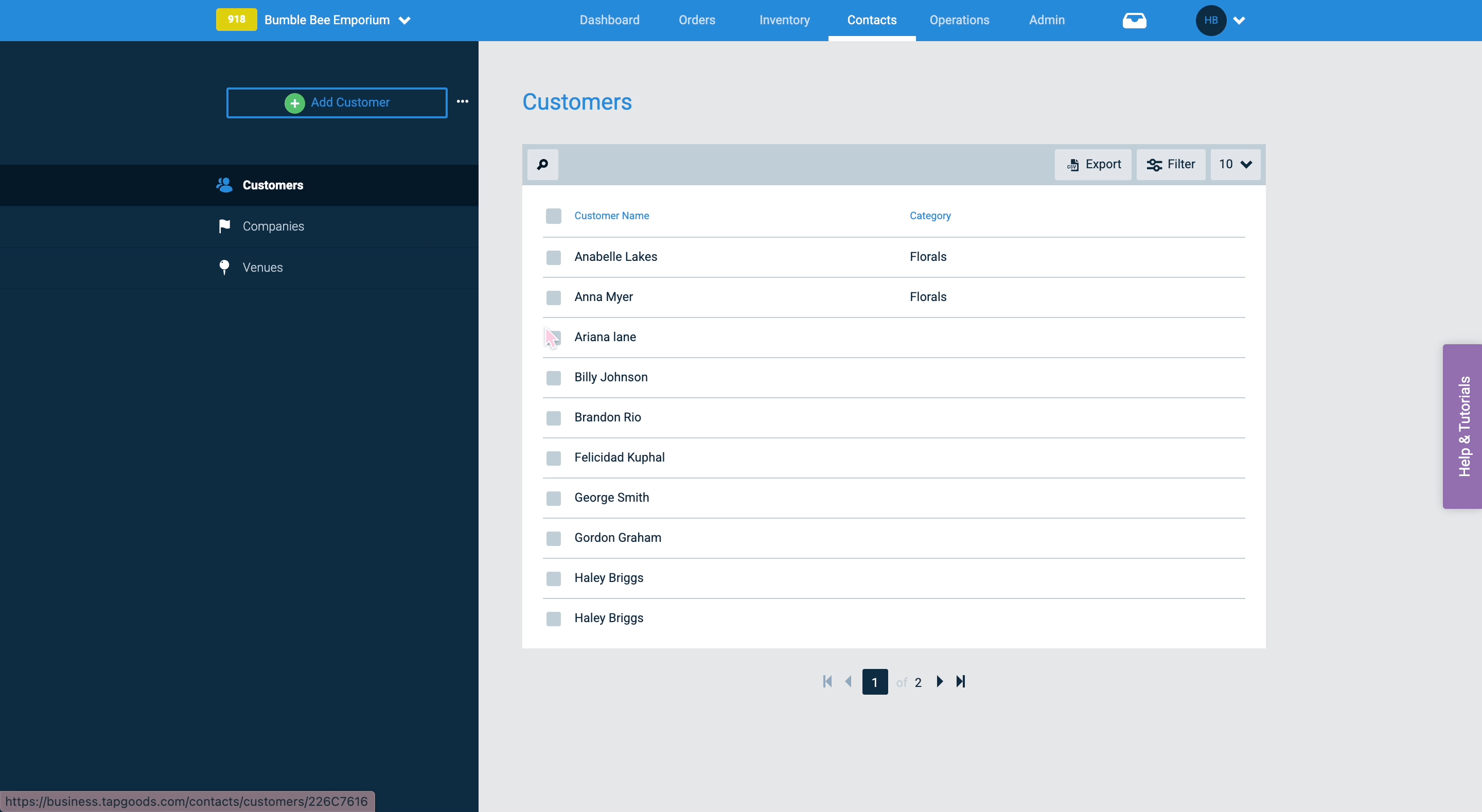This screenshot has height=812, width=1482.
Task: Open the Dashboard tab
Action: [609, 20]
